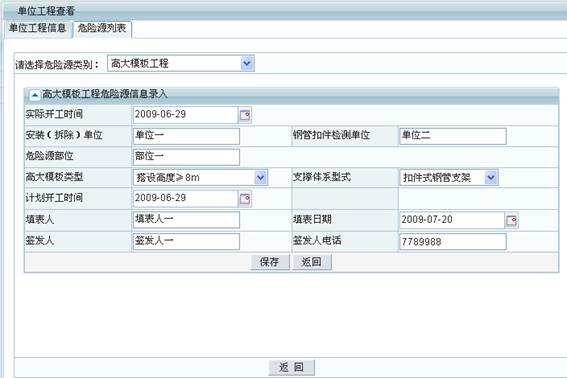Viewport: 567px width, 378px height.
Task: Switch to the 单位工程信息 tab
Action: pyautogui.click(x=37, y=29)
